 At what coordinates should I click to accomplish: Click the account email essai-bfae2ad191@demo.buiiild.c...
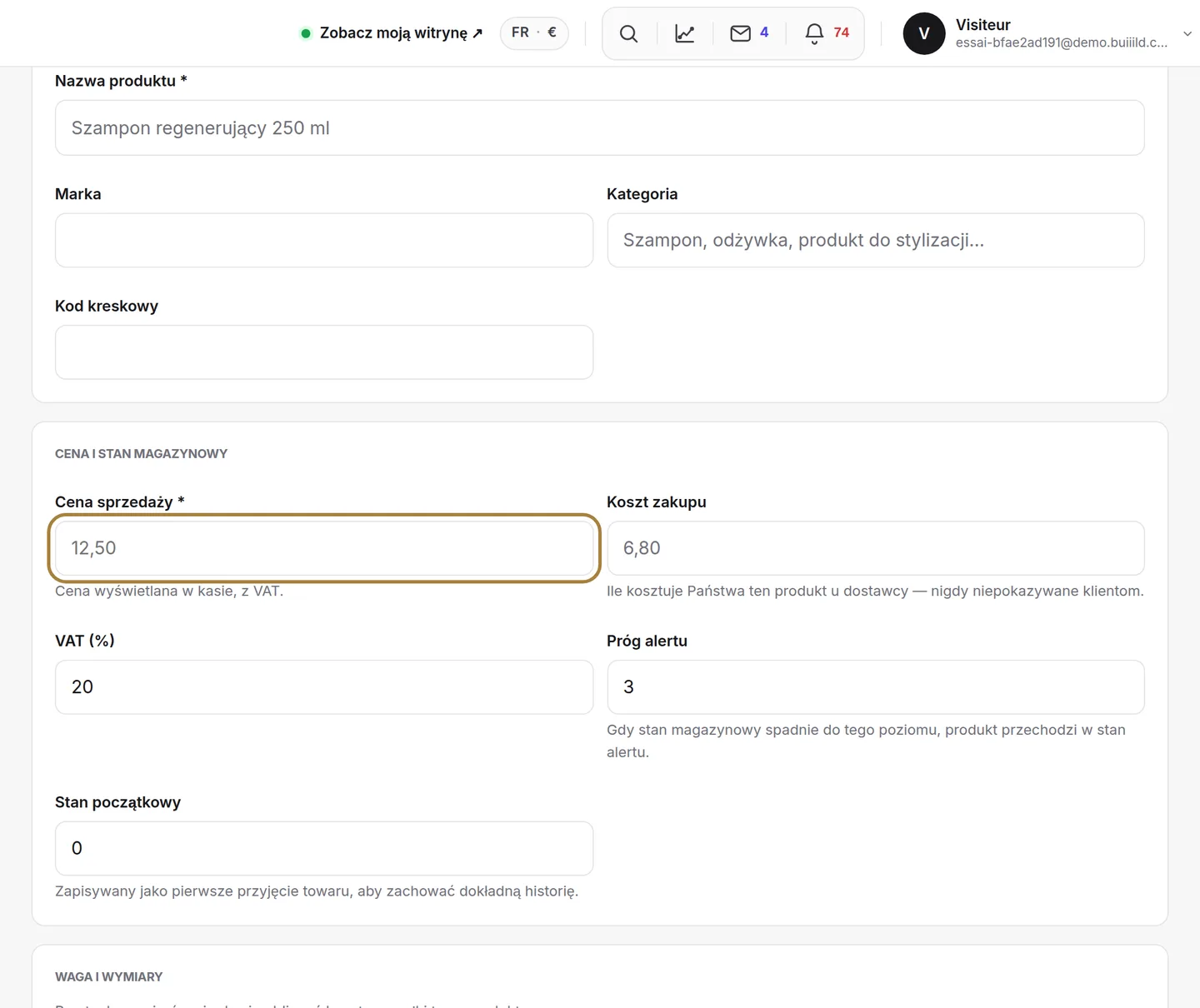click(x=1062, y=42)
